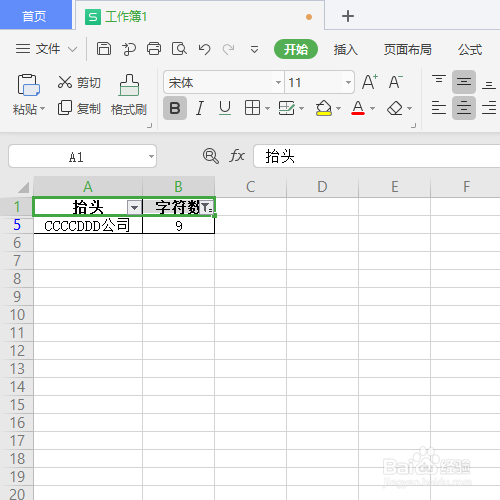Screen dimensions: 500x500
Task: Undo the last action
Action: click(x=204, y=49)
